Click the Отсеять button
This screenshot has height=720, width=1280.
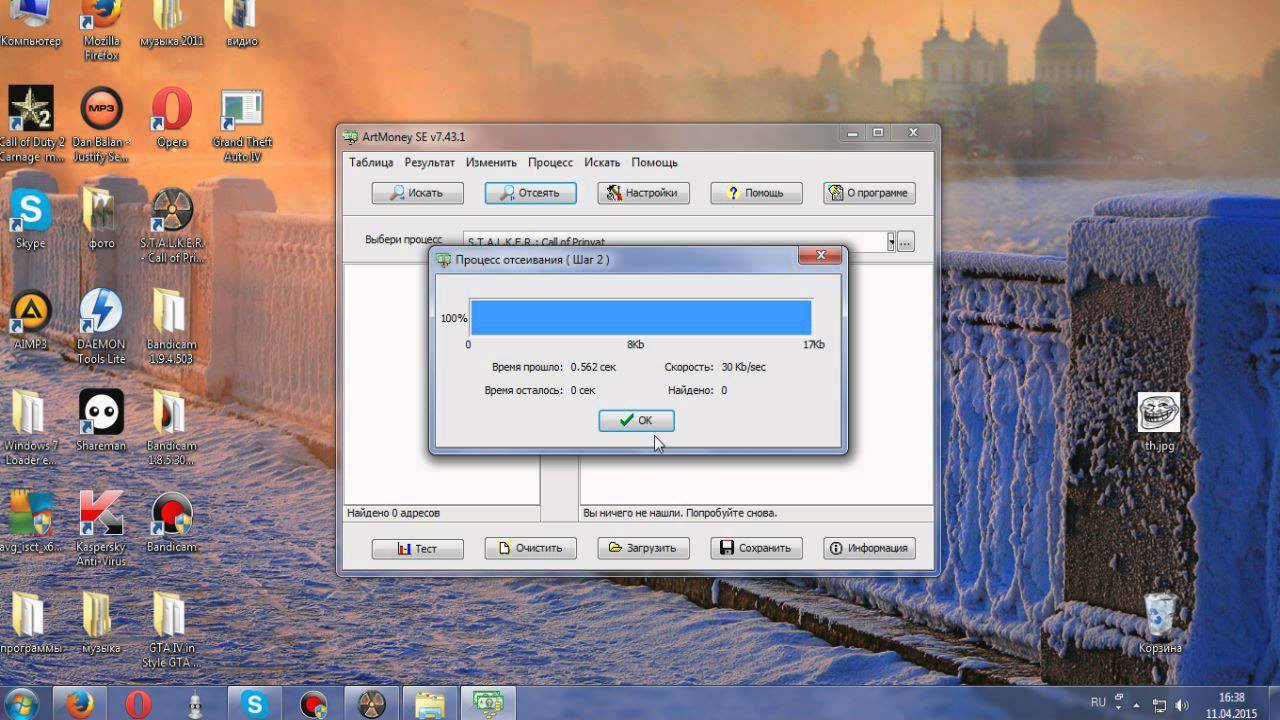(531, 193)
